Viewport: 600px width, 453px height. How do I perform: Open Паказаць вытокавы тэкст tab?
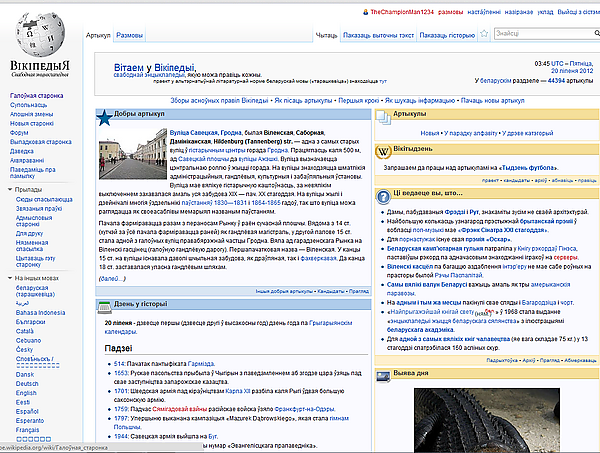coord(378,35)
